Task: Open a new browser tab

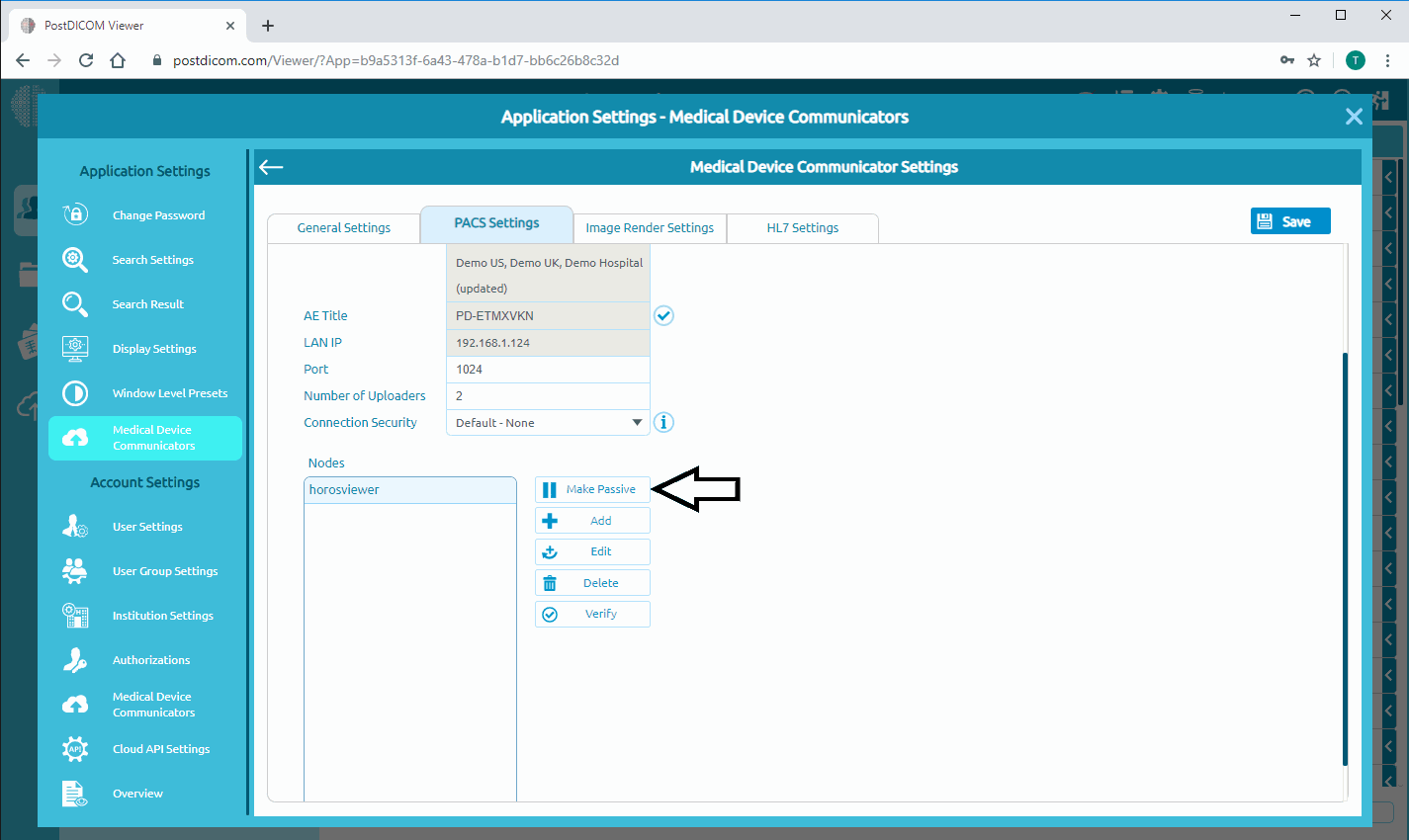Action: [268, 26]
